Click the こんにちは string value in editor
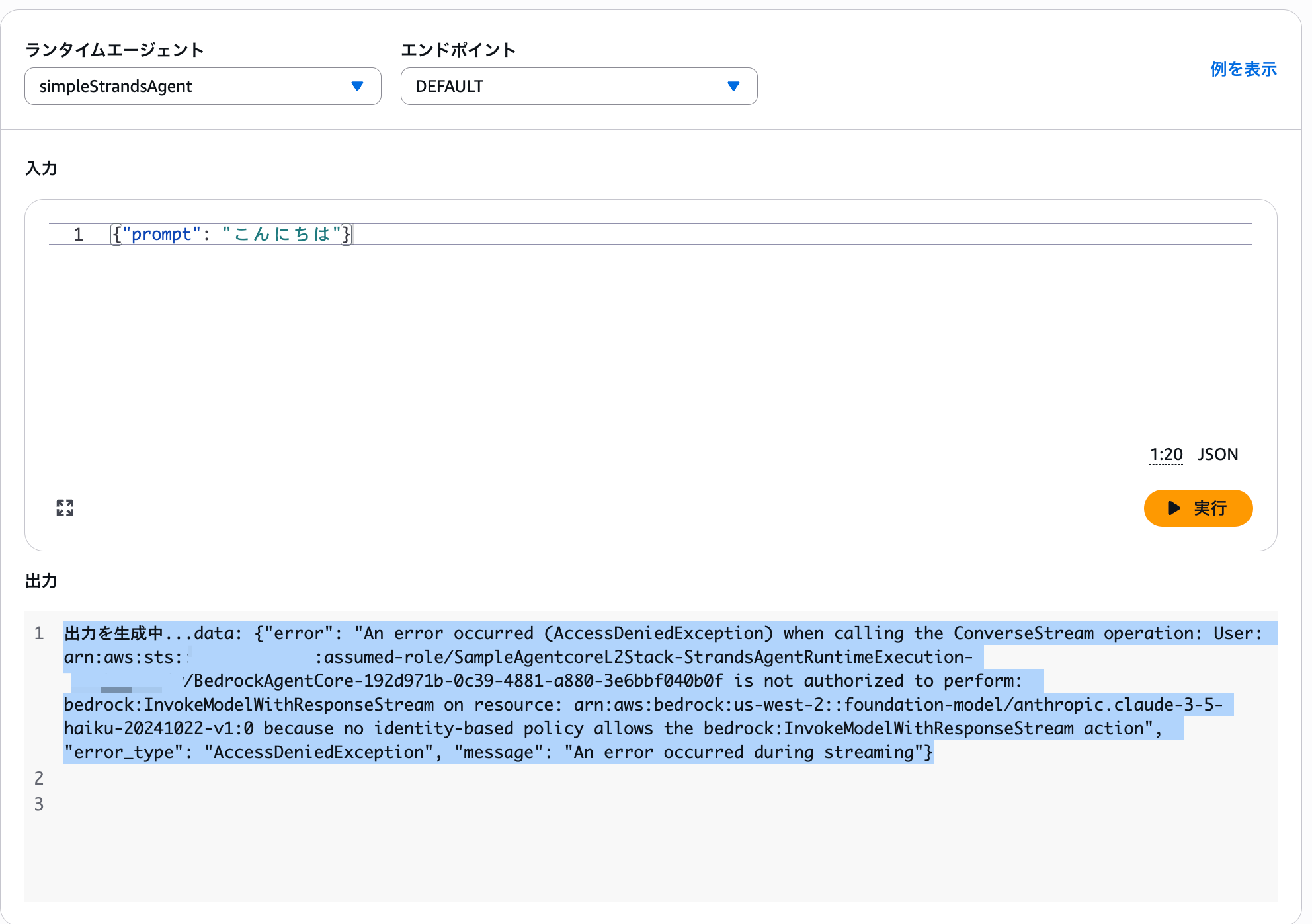Image resolution: width=1312 pixels, height=924 pixels. click(282, 235)
